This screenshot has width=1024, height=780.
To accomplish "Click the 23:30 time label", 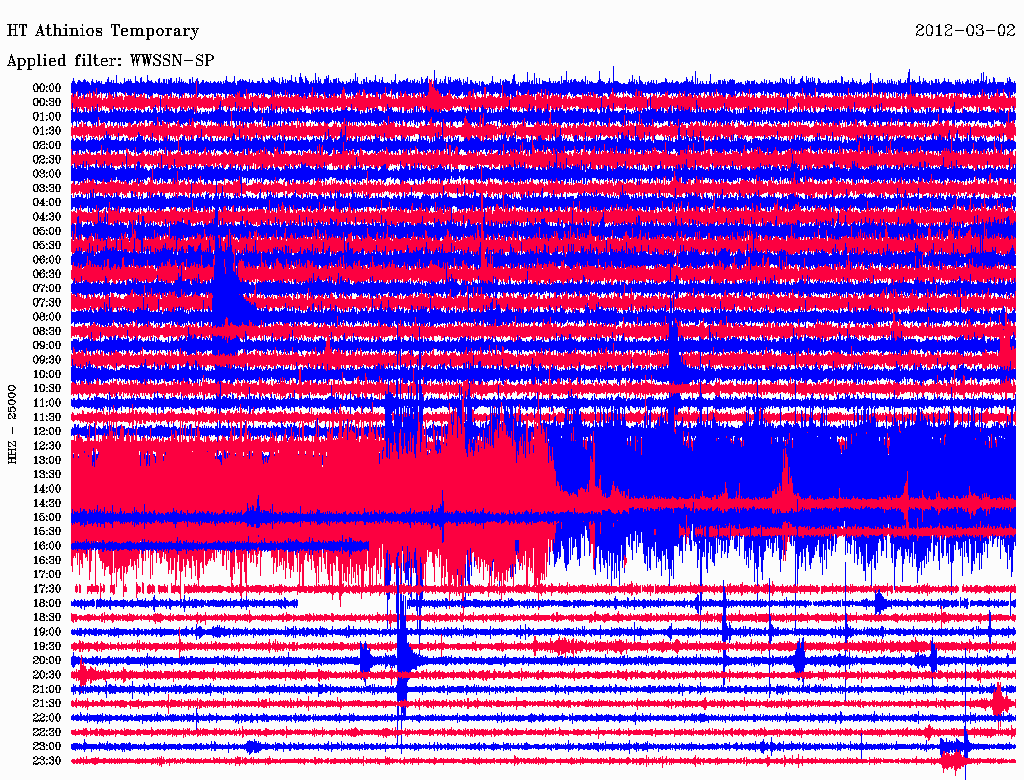I will pyautogui.click(x=47, y=761).
